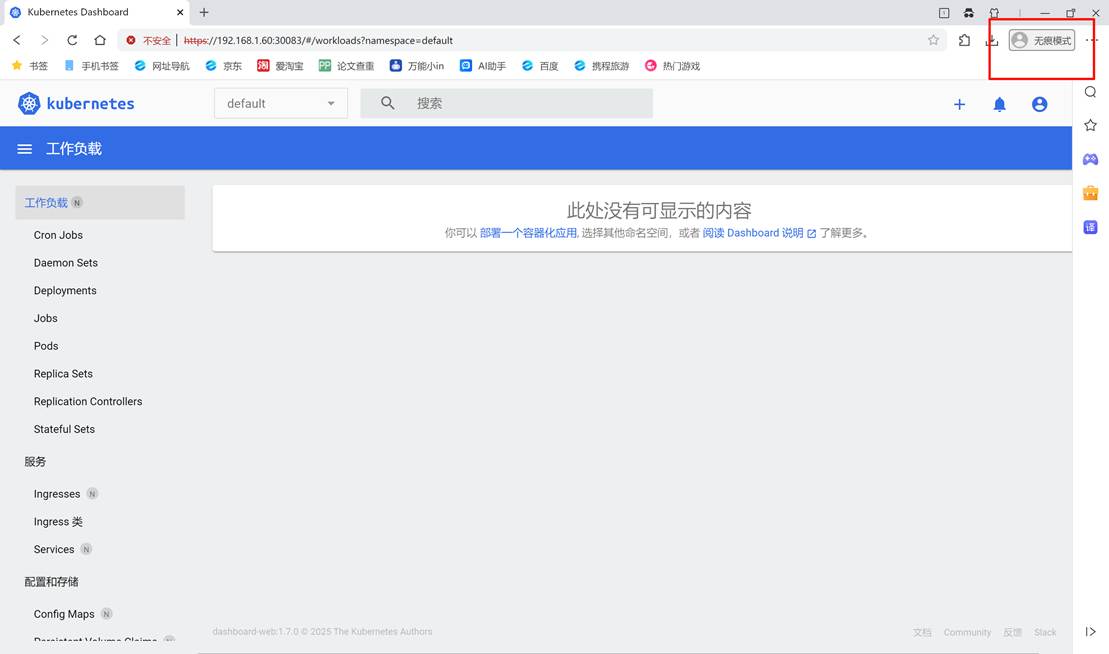Viewport: 1109px width, 654px height.
Task: Open the 携程旅游 bookmark
Action: [601, 66]
